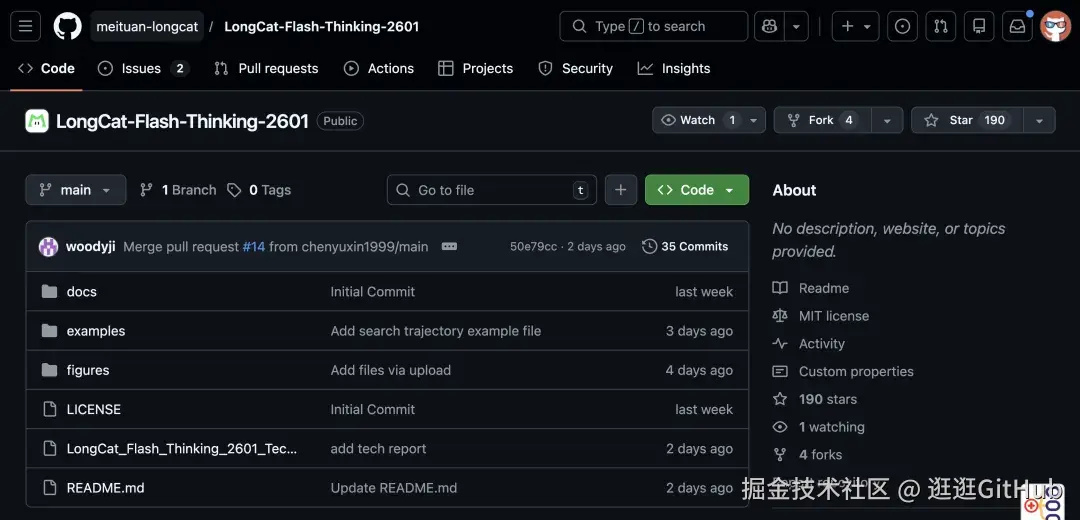Expand the Copilot dropdown arrow
The width and height of the screenshot is (1080, 520).
coord(796,26)
